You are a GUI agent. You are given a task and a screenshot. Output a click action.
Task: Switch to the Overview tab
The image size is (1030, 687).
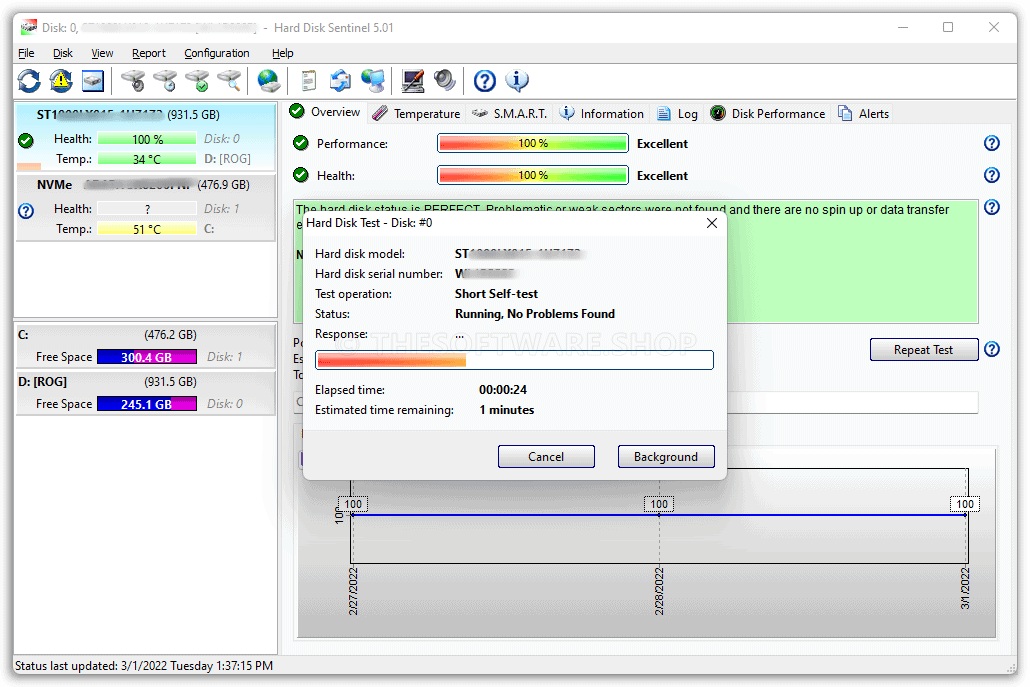click(x=325, y=112)
